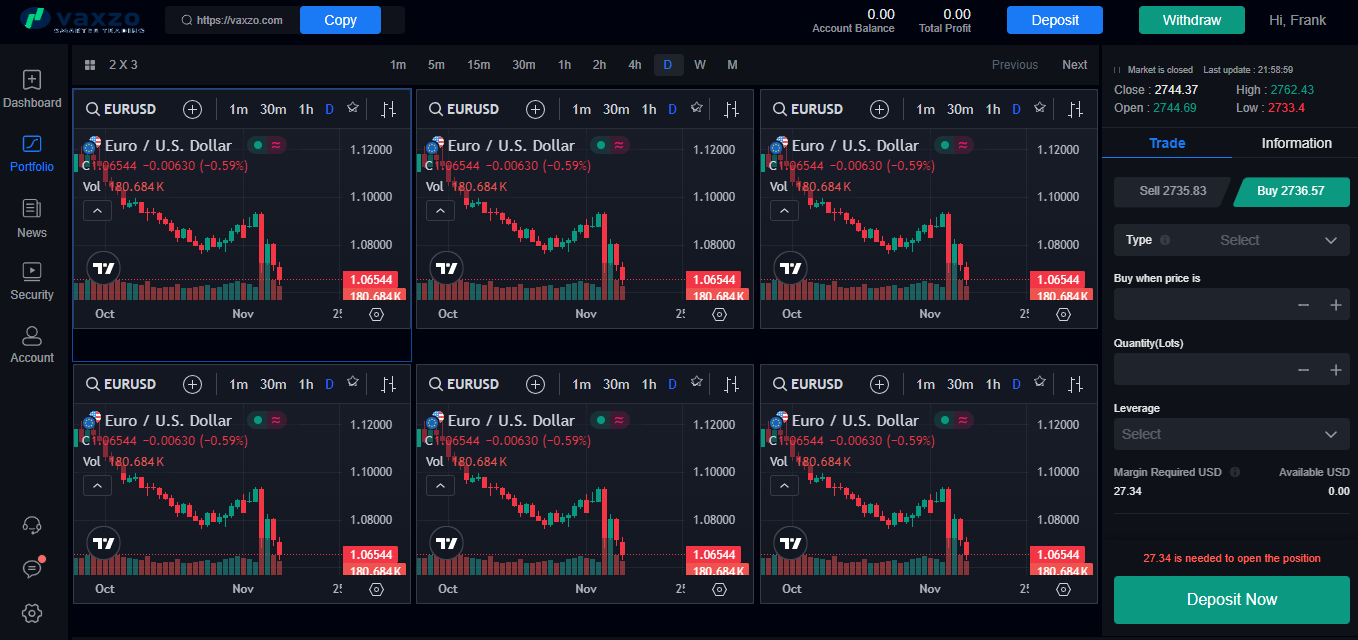Open the Security page
The image size is (1358, 640).
click(31, 283)
